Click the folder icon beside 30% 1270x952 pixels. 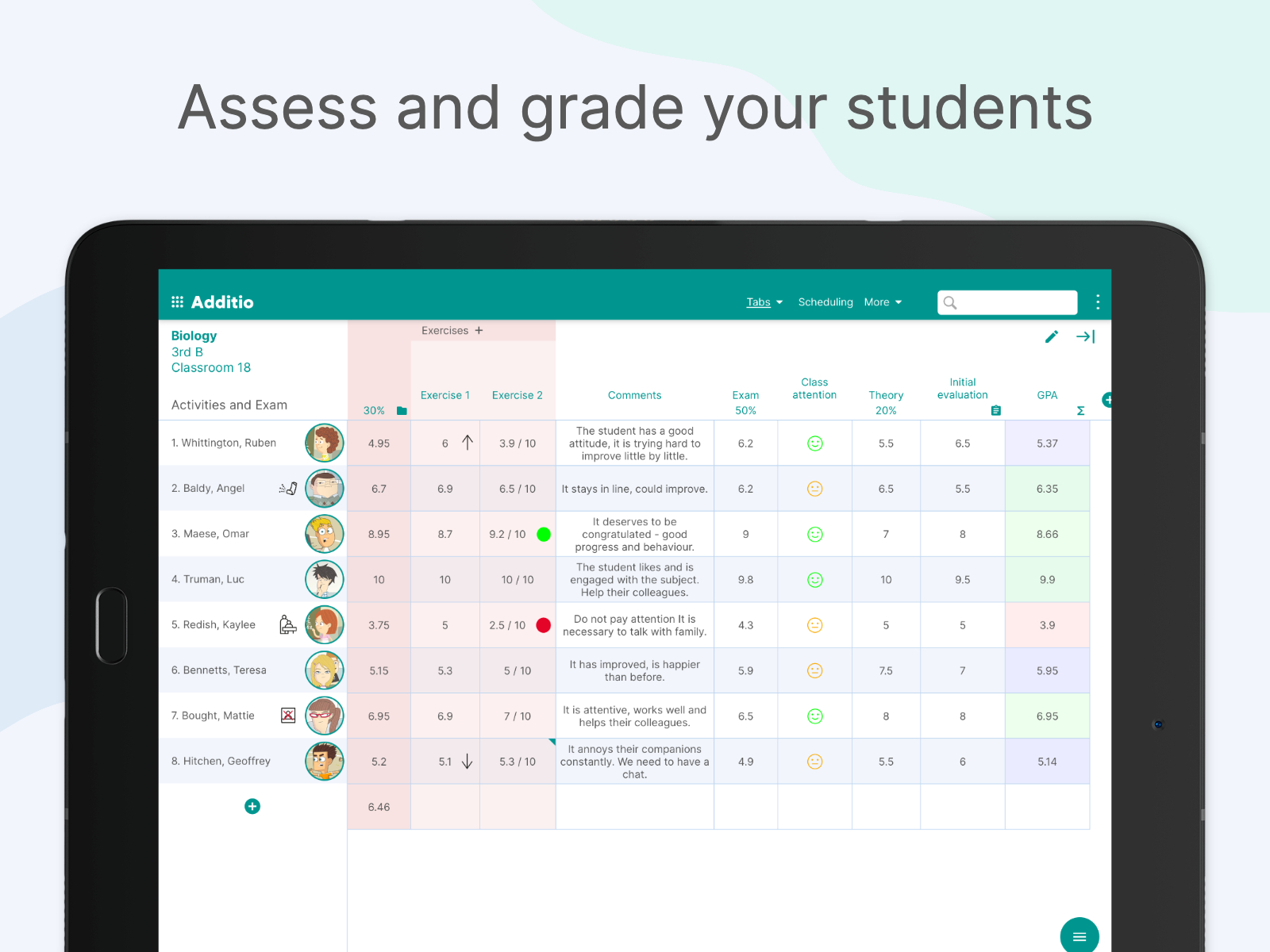click(402, 411)
